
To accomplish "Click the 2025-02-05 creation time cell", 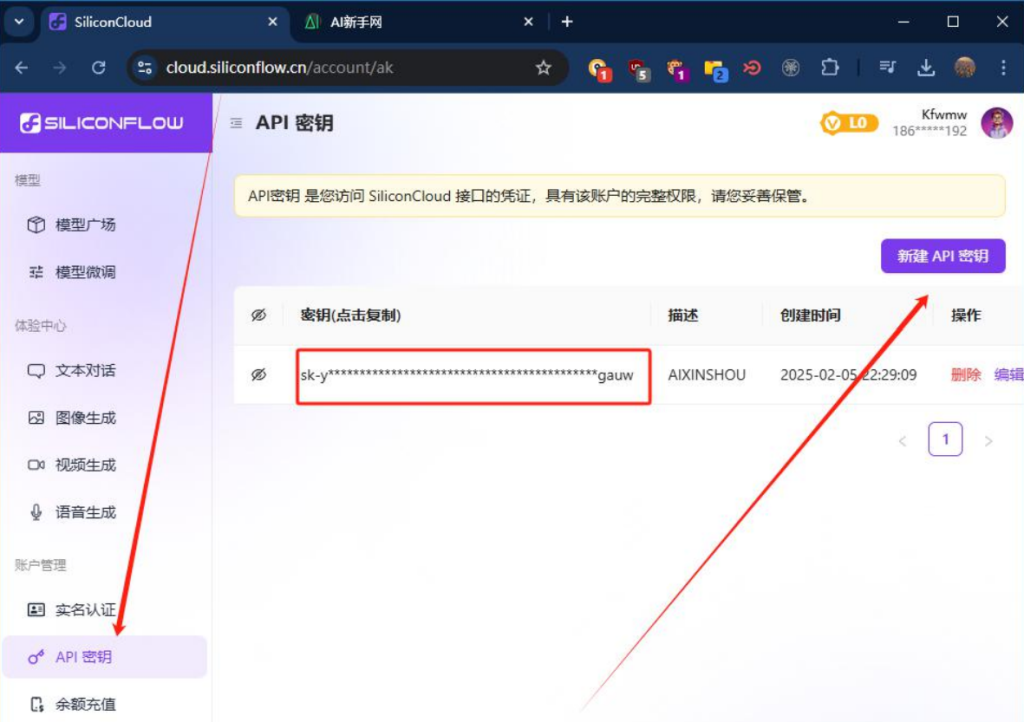I will pos(848,375).
